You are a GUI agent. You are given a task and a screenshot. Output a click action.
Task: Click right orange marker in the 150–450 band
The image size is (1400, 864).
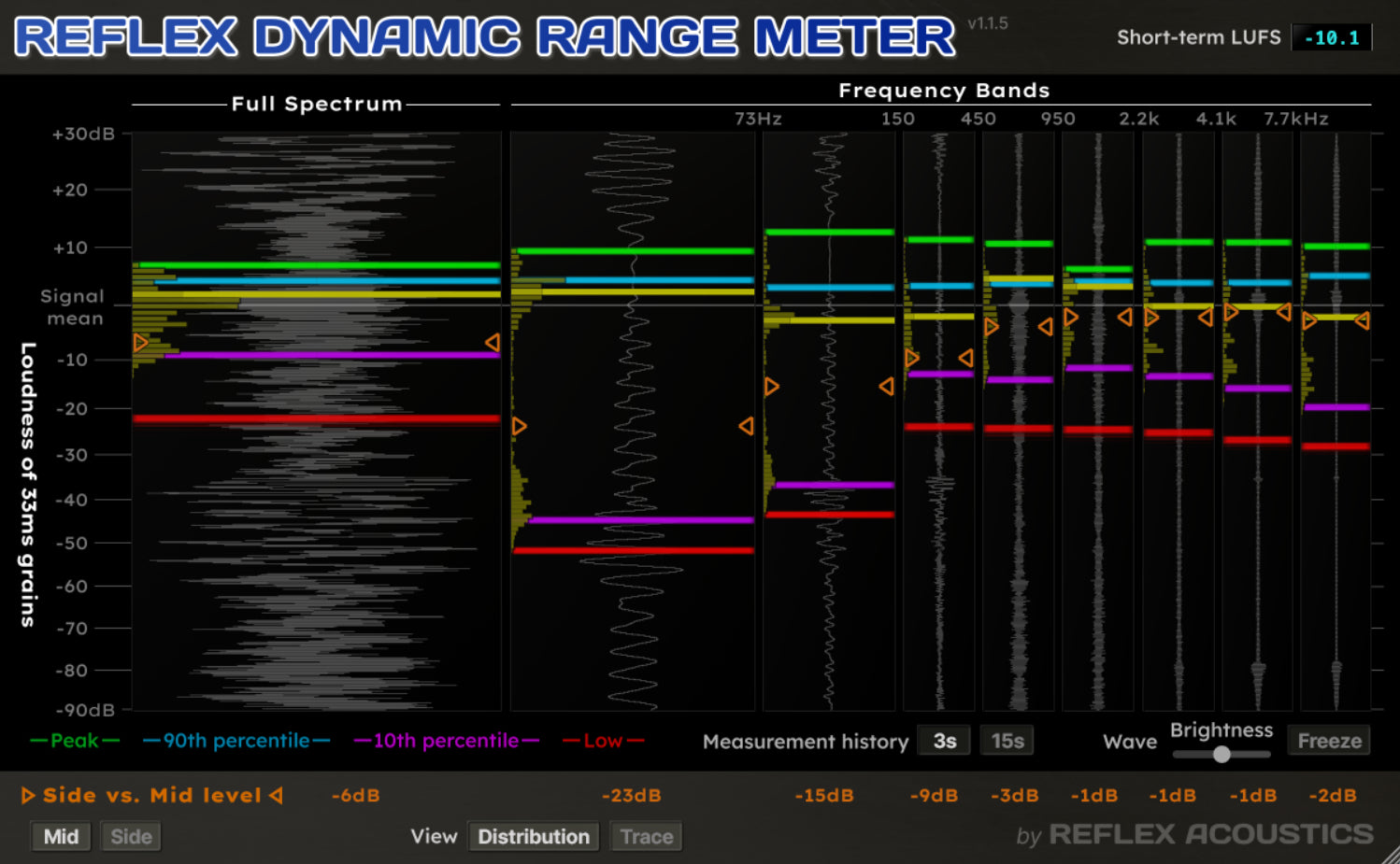(965, 358)
